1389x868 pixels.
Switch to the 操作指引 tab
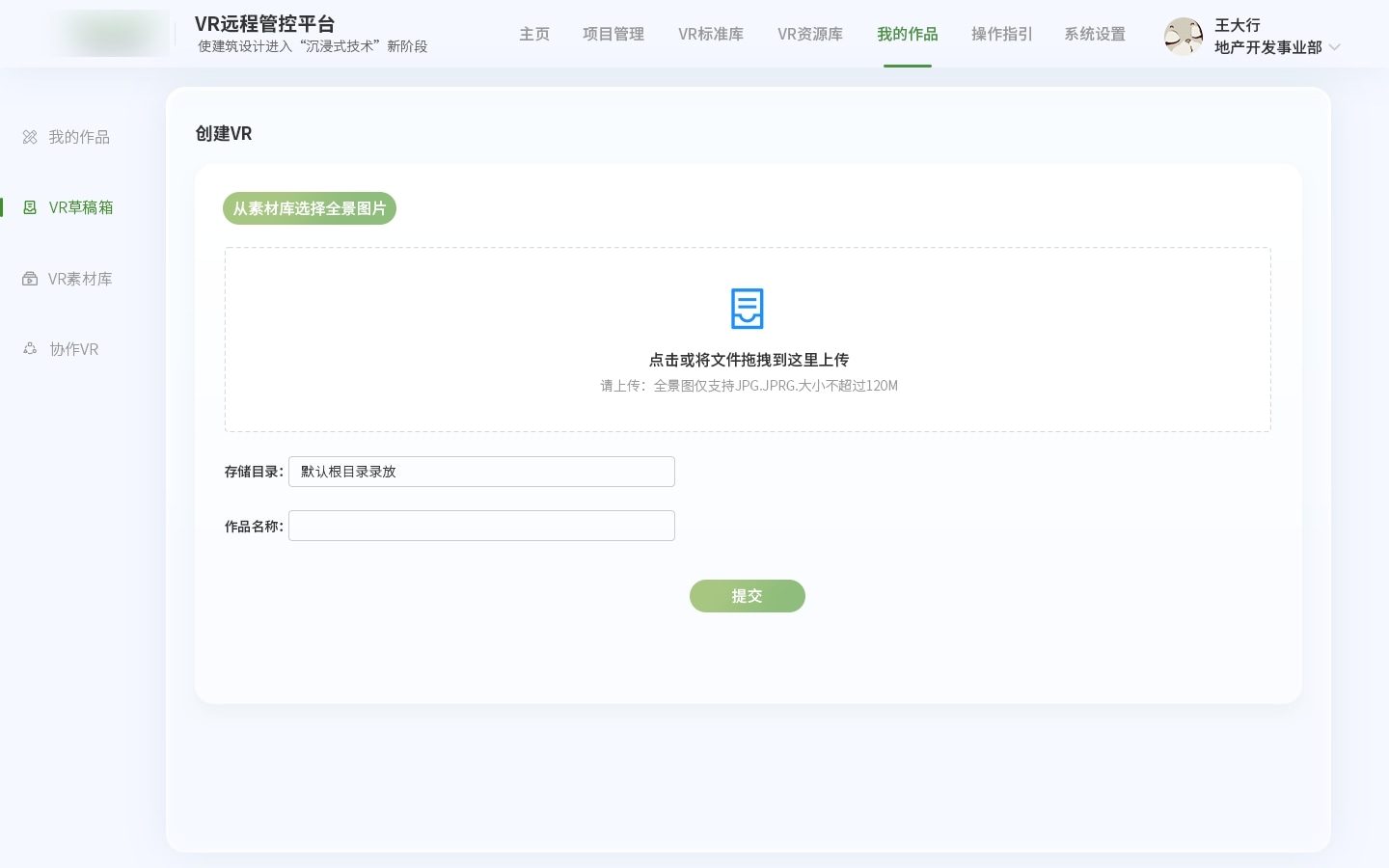(1001, 34)
